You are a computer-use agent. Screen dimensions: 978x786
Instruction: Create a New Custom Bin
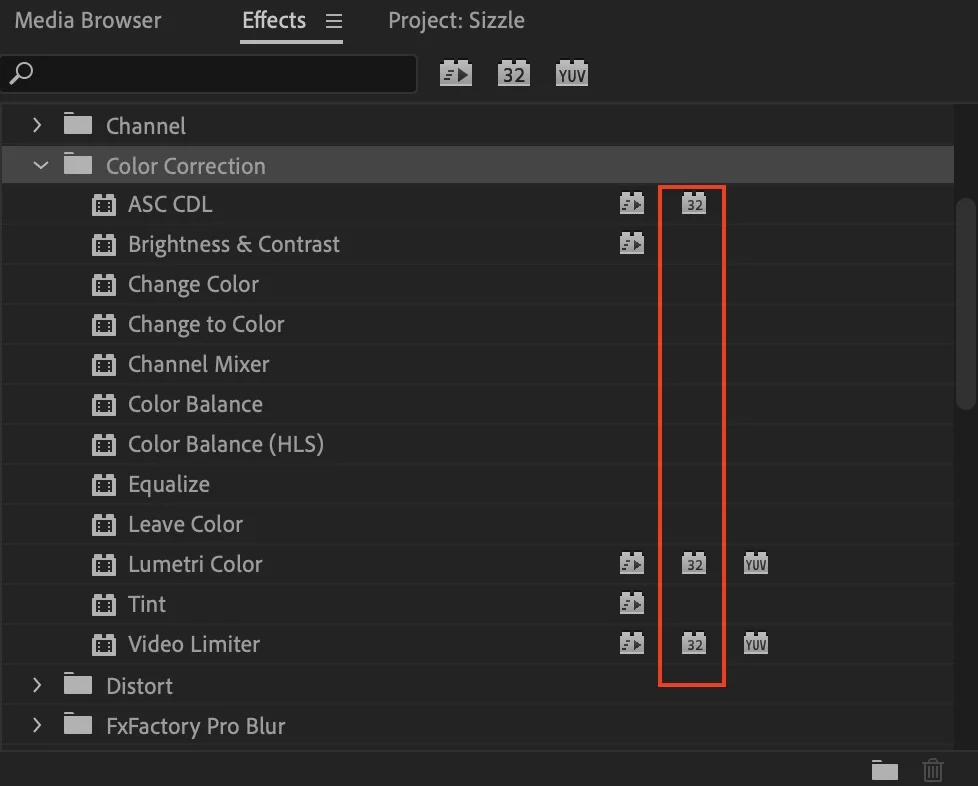[x=884, y=770]
